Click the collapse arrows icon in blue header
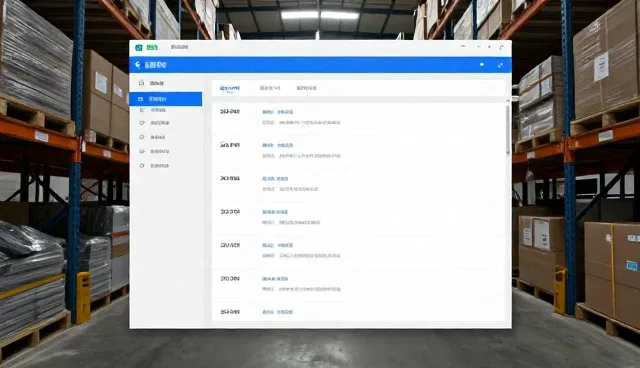This screenshot has height=368, width=640. [x=500, y=65]
